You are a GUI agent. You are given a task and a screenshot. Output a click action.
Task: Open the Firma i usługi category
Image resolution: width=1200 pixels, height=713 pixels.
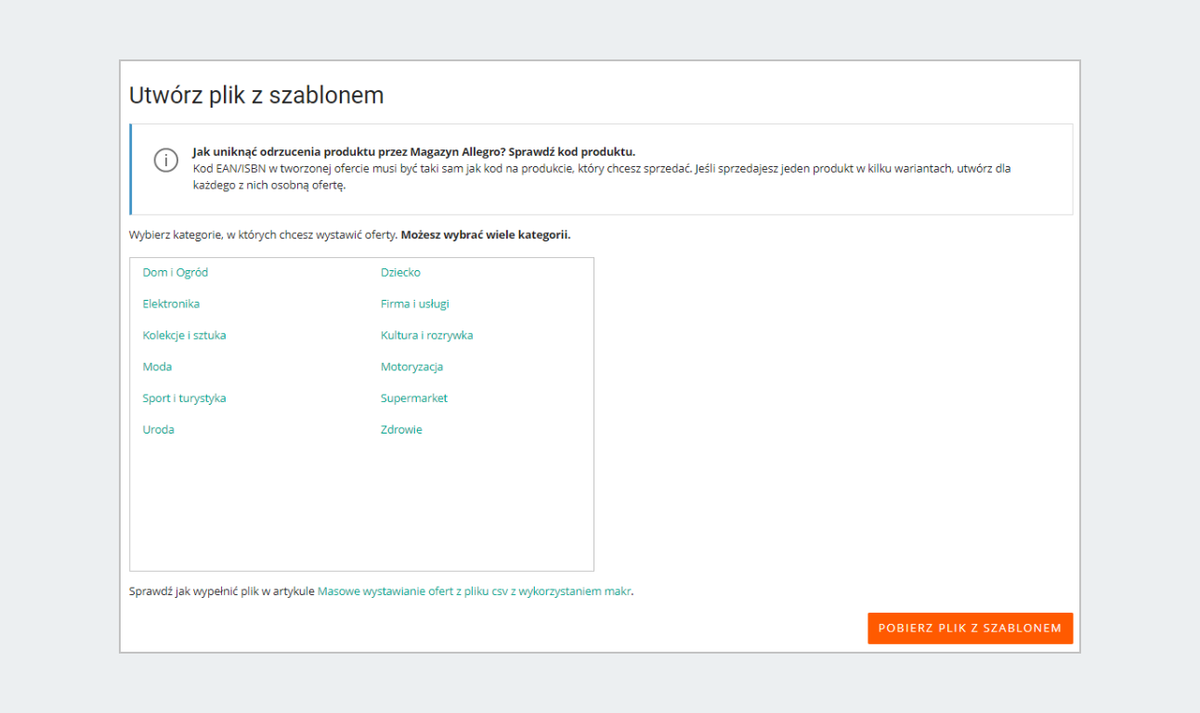point(408,304)
